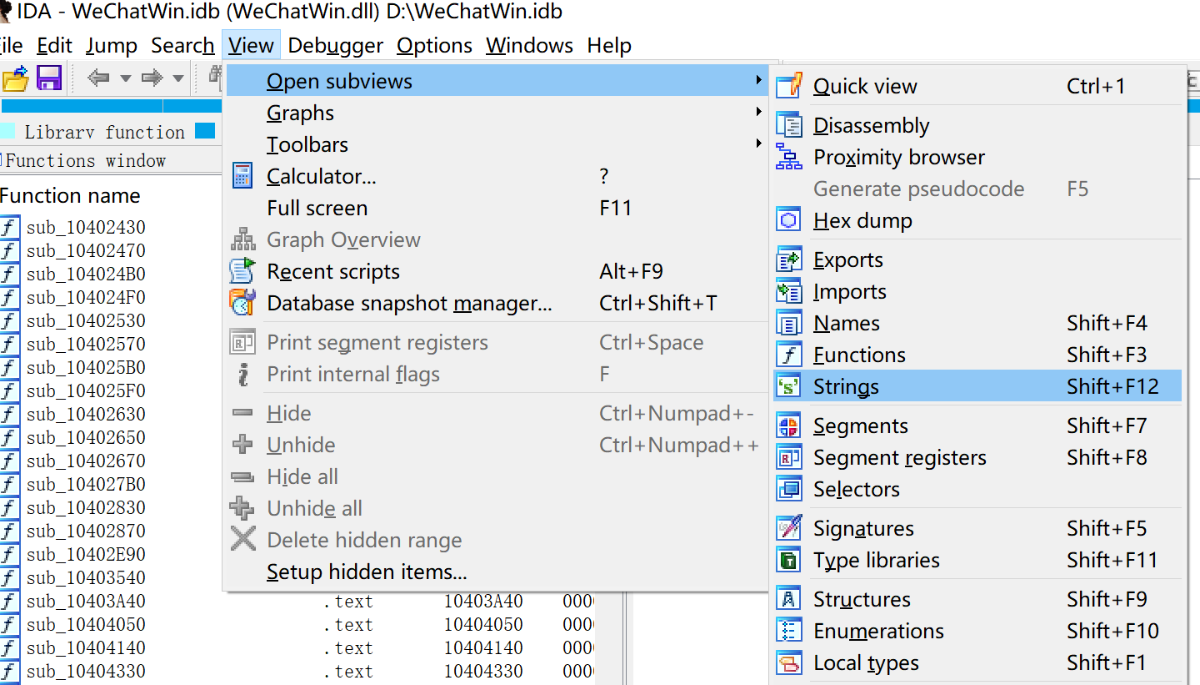The image size is (1200, 685).
Task: Click the Open file folder toolbar icon
Action: [x=13, y=78]
